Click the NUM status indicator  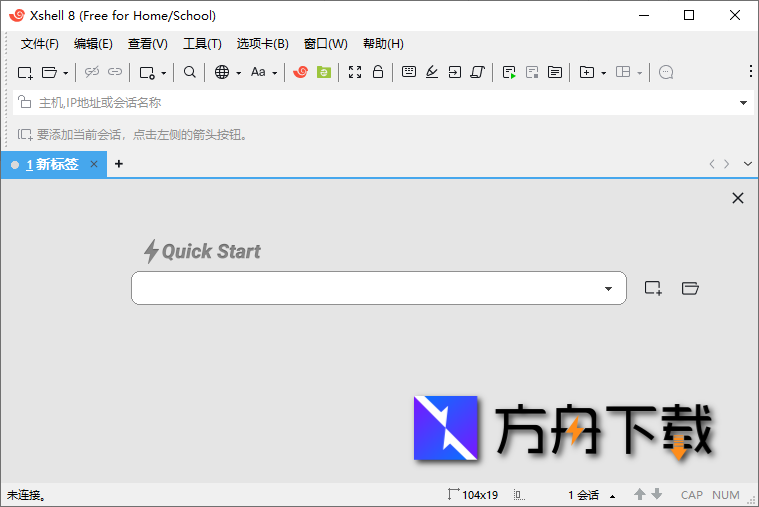[726, 495]
